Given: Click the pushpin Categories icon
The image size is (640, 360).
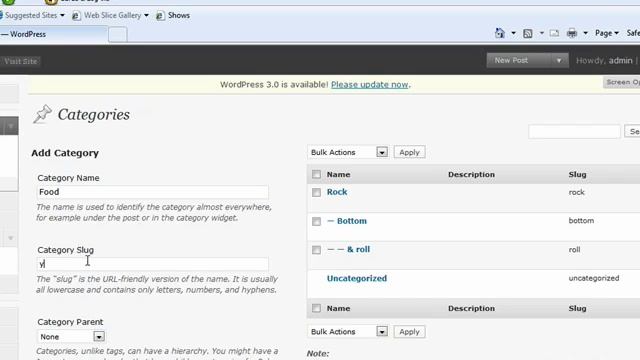Looking at the screenshot, I should pyautogui.click(x=42, y=114).
